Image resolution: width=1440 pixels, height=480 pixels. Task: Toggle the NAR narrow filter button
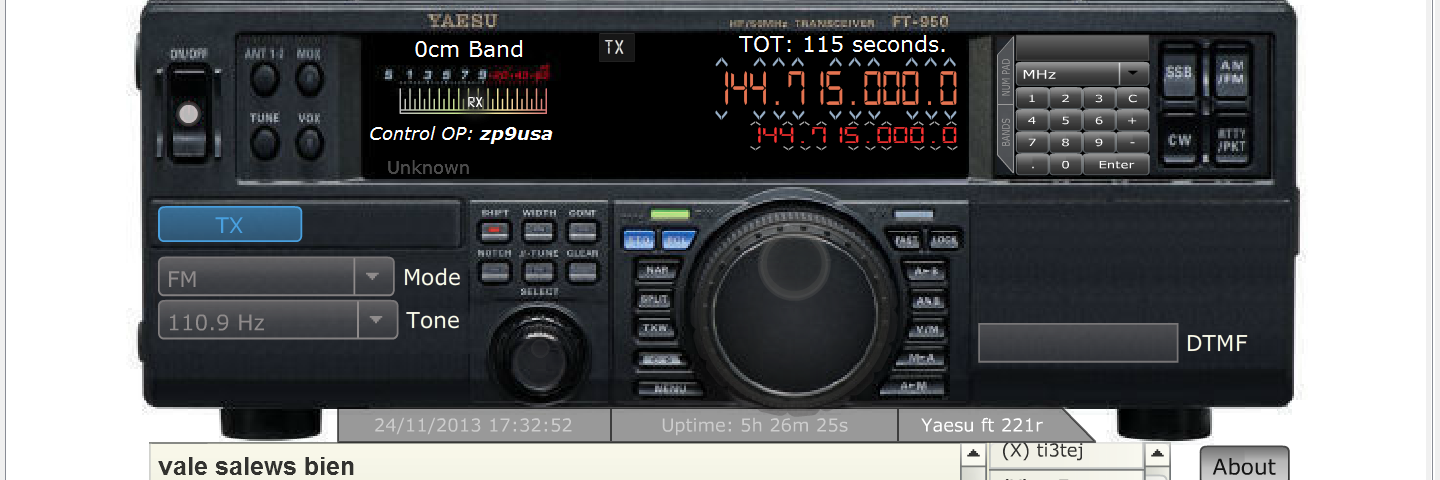[x=655, y=270]
